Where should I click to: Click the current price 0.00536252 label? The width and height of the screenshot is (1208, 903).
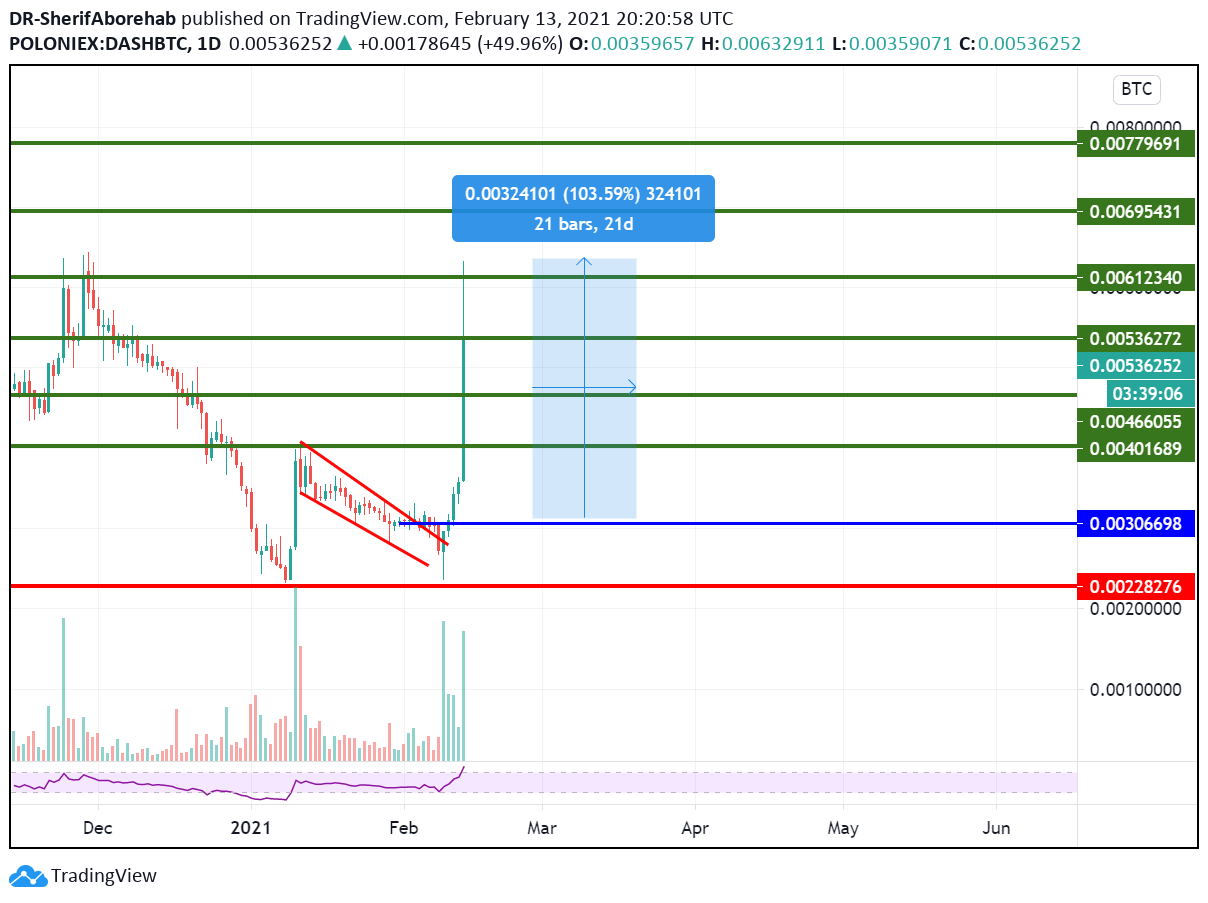coord(1136,366)
